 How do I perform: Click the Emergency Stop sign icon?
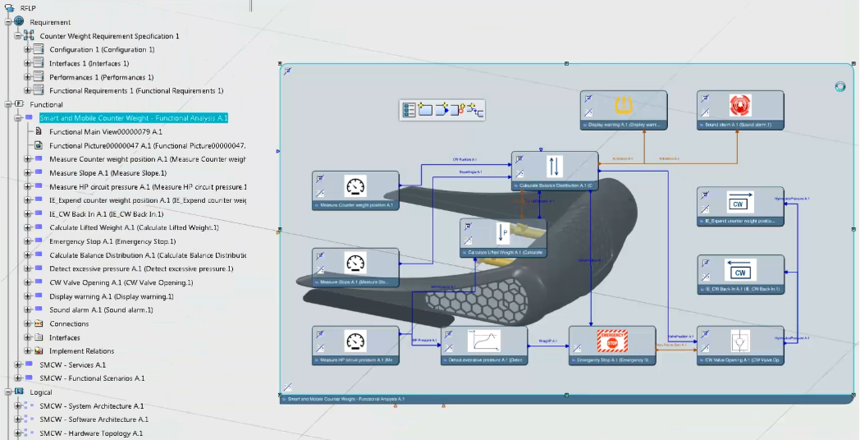(x=612, y=341)
